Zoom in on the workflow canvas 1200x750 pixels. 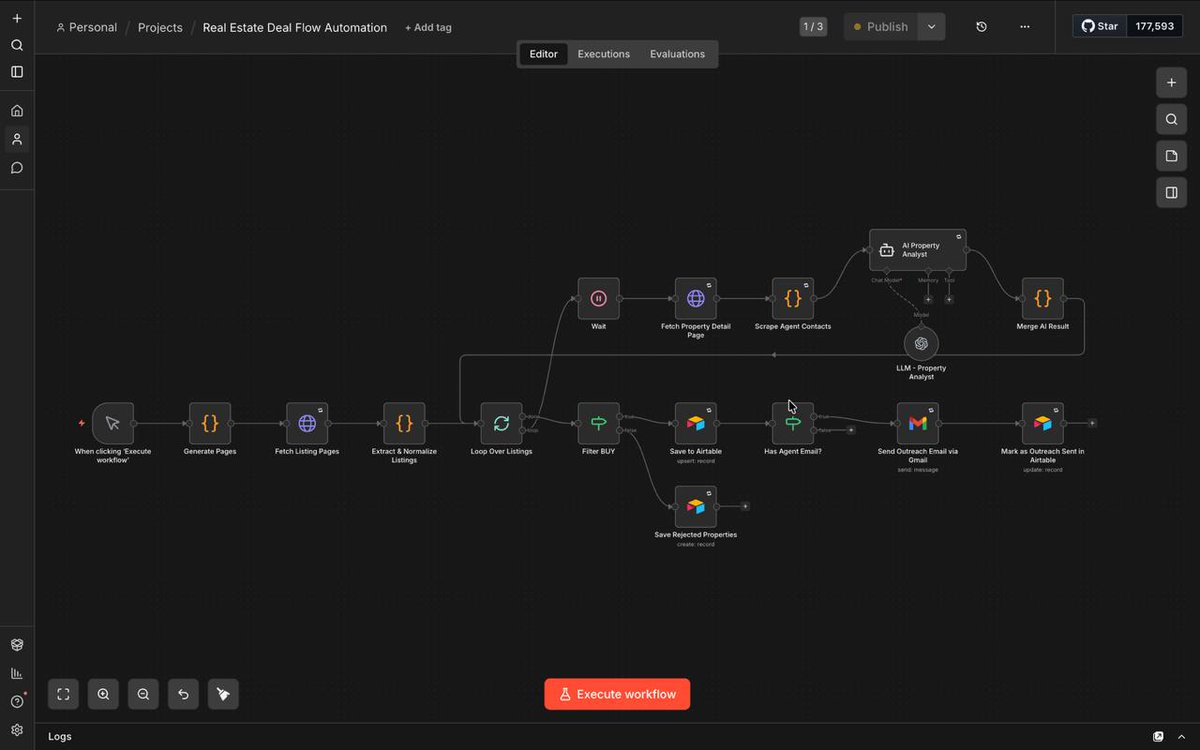tap(103, 694)
